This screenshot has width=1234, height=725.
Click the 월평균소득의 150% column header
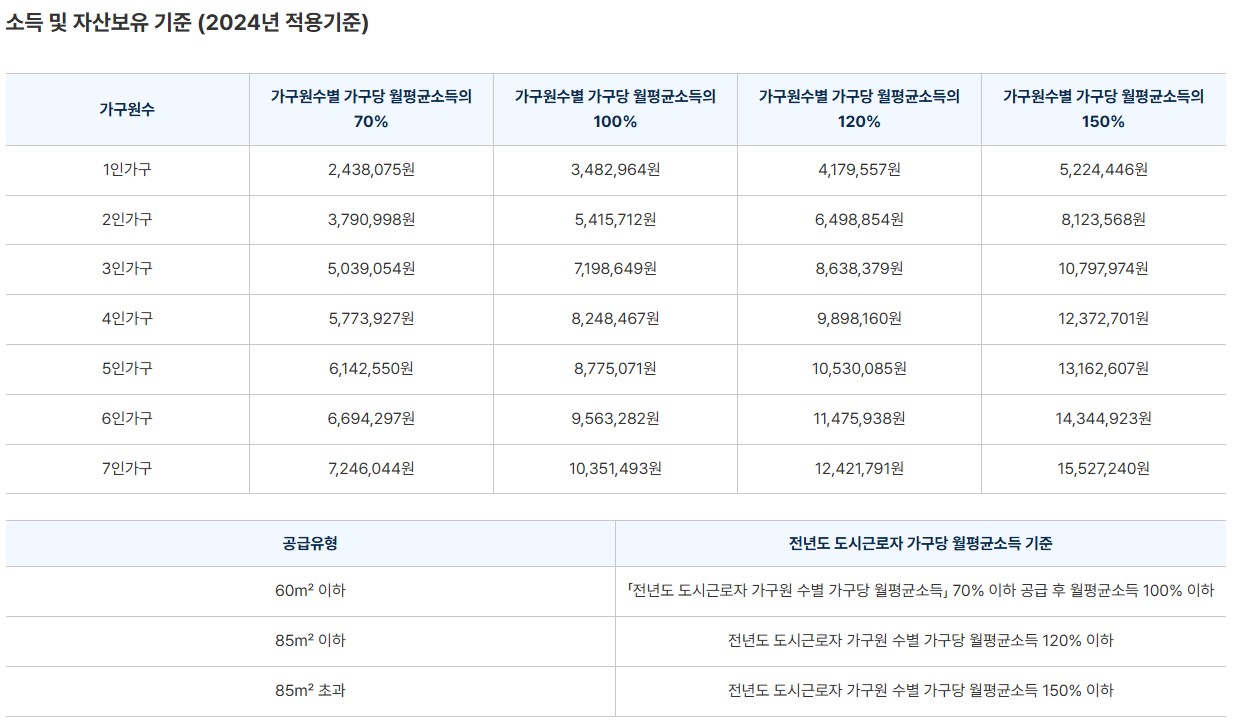click(1105, 111)
